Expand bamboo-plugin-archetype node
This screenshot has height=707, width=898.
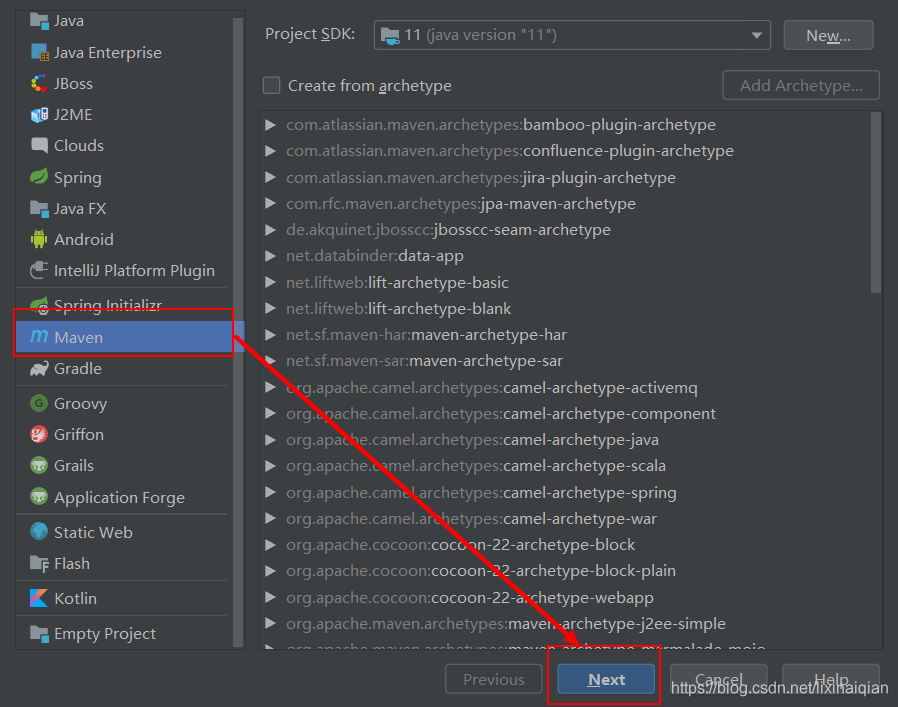tap(270, 125)
